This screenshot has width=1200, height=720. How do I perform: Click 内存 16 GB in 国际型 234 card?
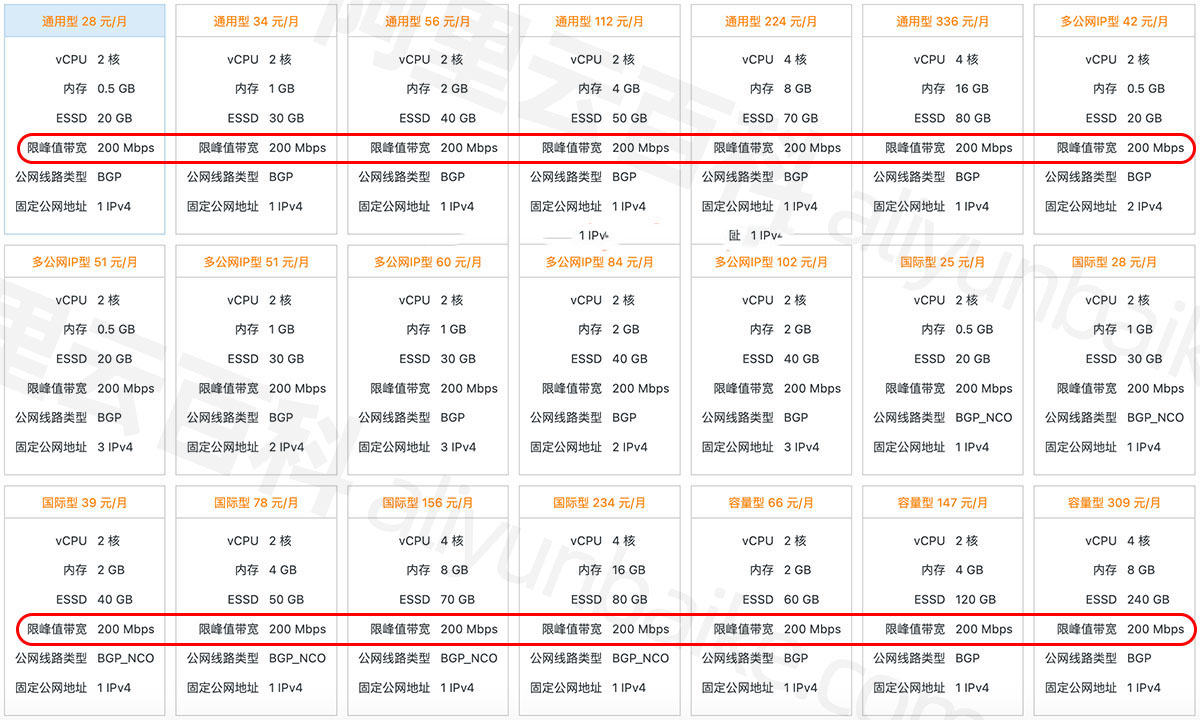coord(629,570)
